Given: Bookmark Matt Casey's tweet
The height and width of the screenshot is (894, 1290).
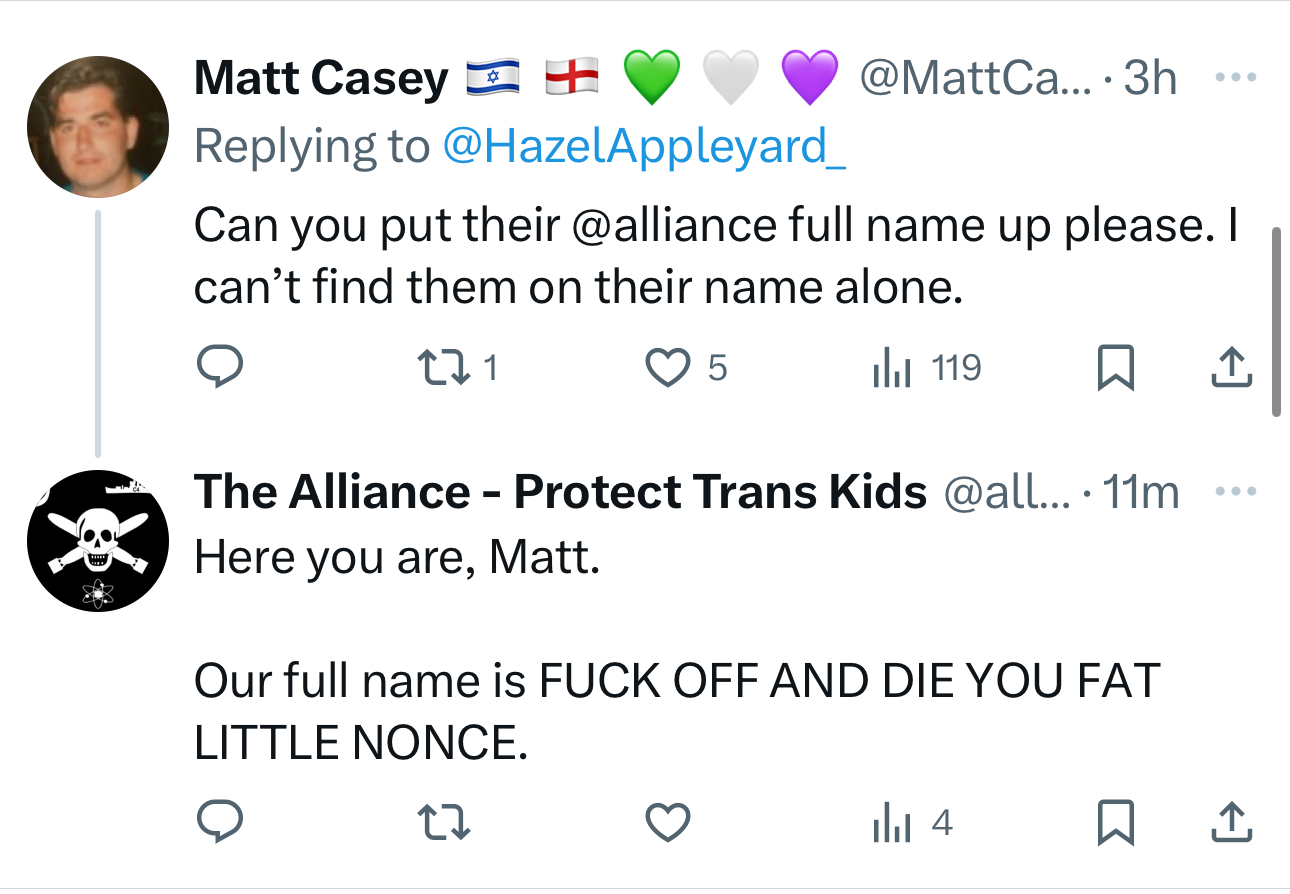Looking at the screenshot, I should [1115, 367].
